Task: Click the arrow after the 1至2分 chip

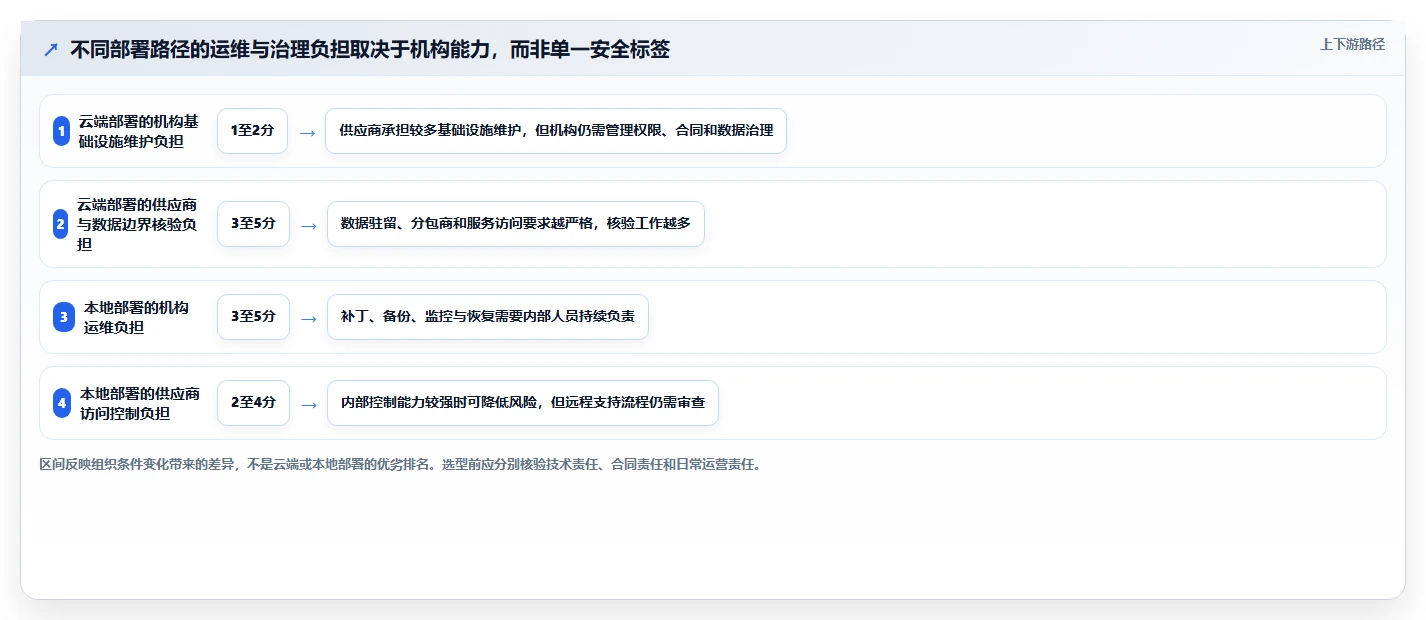Action: [x=307, y=132]
